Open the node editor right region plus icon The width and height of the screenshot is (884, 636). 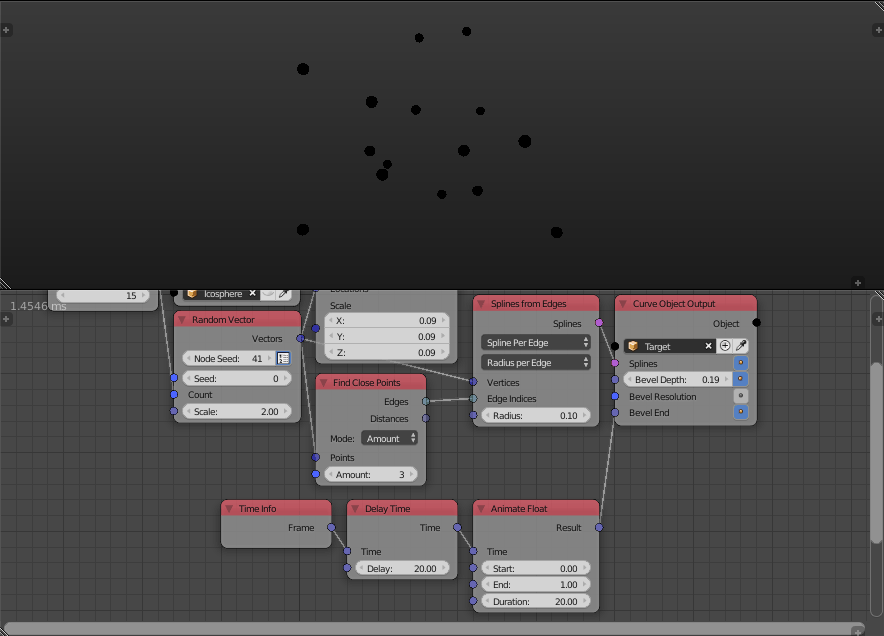point(878,319)
